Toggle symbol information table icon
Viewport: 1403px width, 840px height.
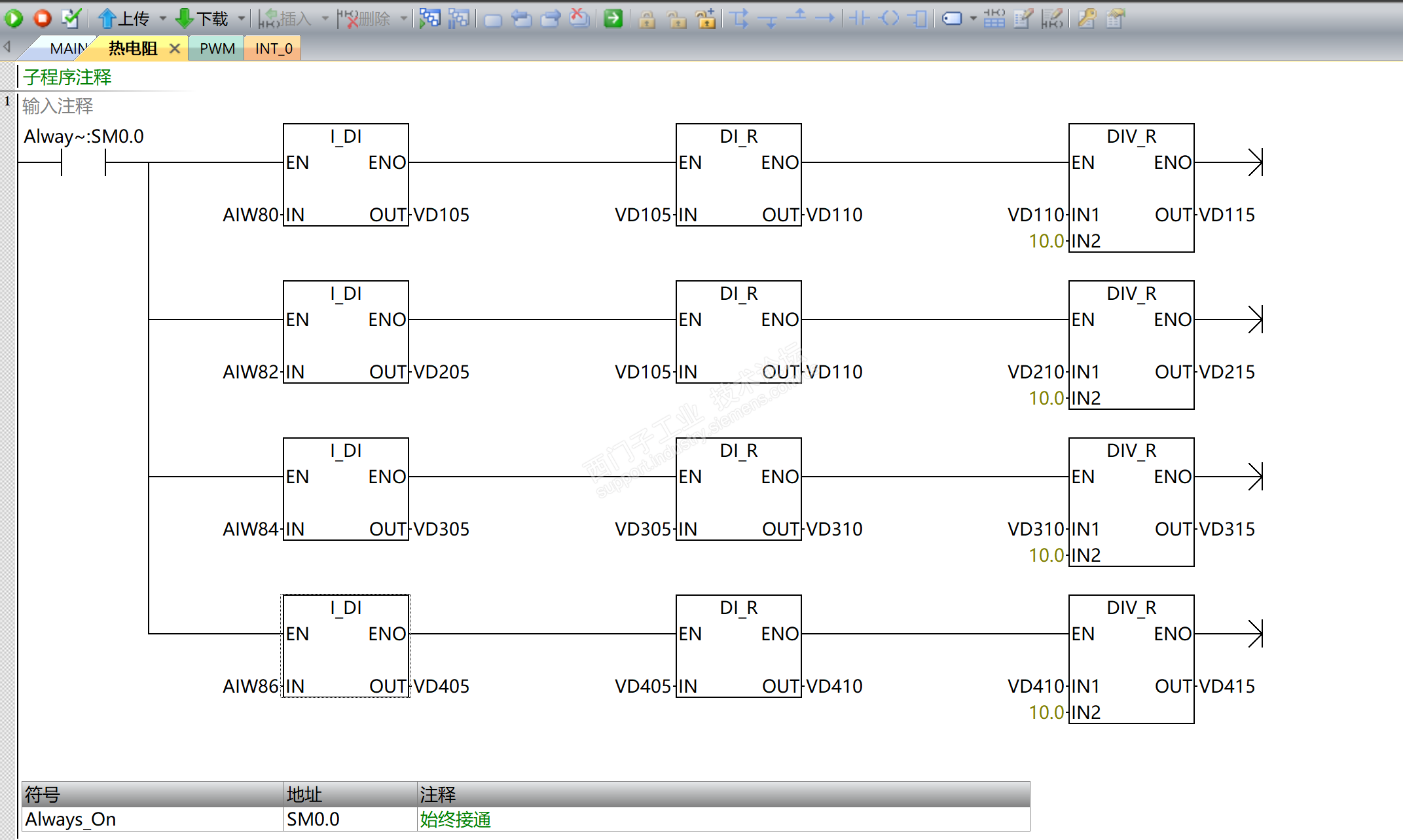click(994, 18)
